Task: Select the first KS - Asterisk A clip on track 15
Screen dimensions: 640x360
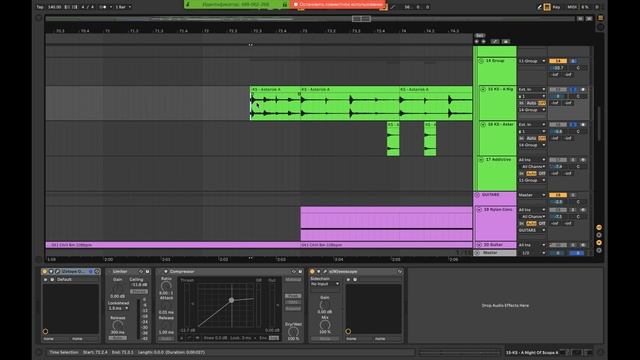Action: [x=275, y=103]
